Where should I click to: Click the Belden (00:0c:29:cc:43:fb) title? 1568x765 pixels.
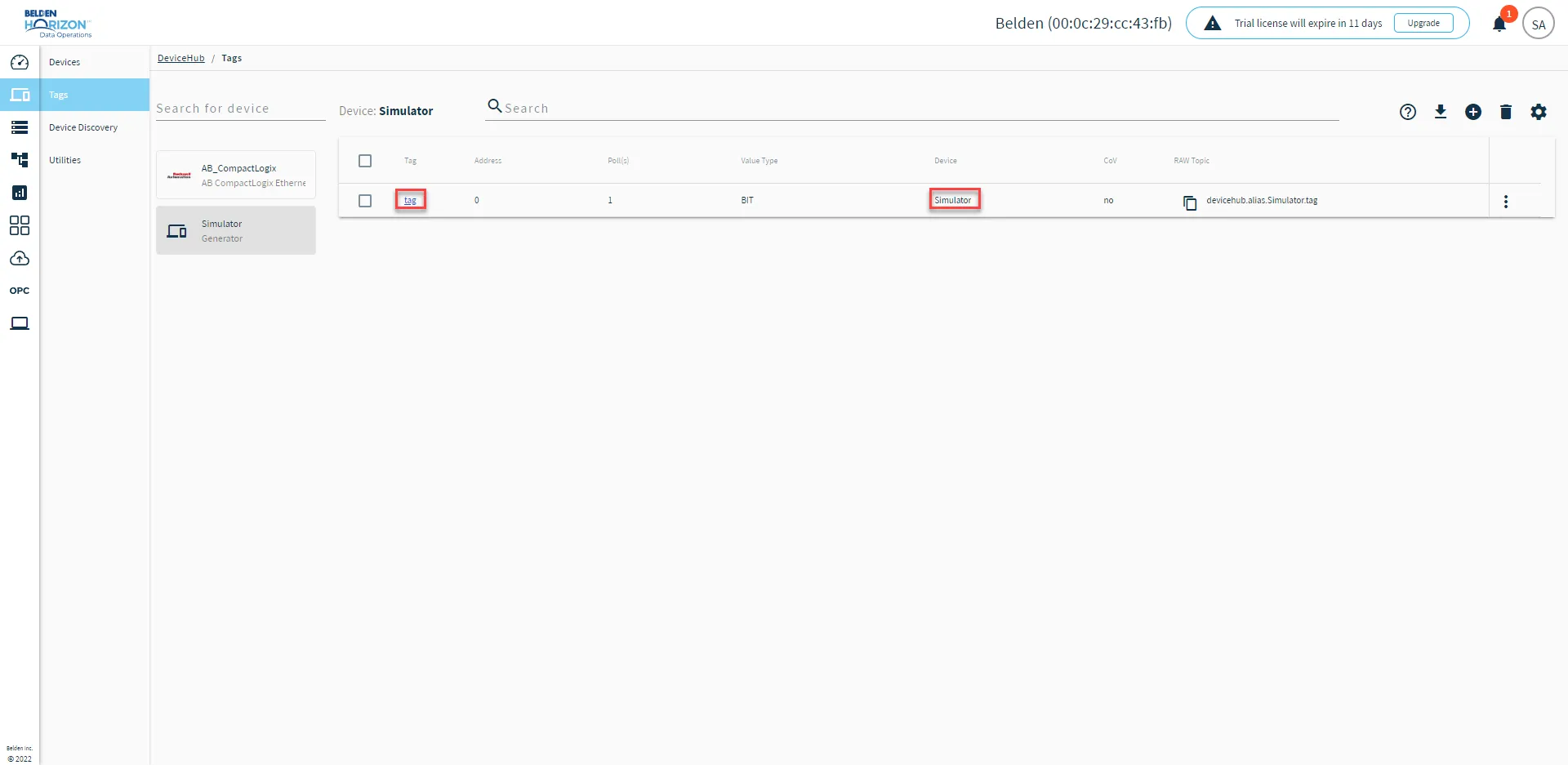[1083, 23]
